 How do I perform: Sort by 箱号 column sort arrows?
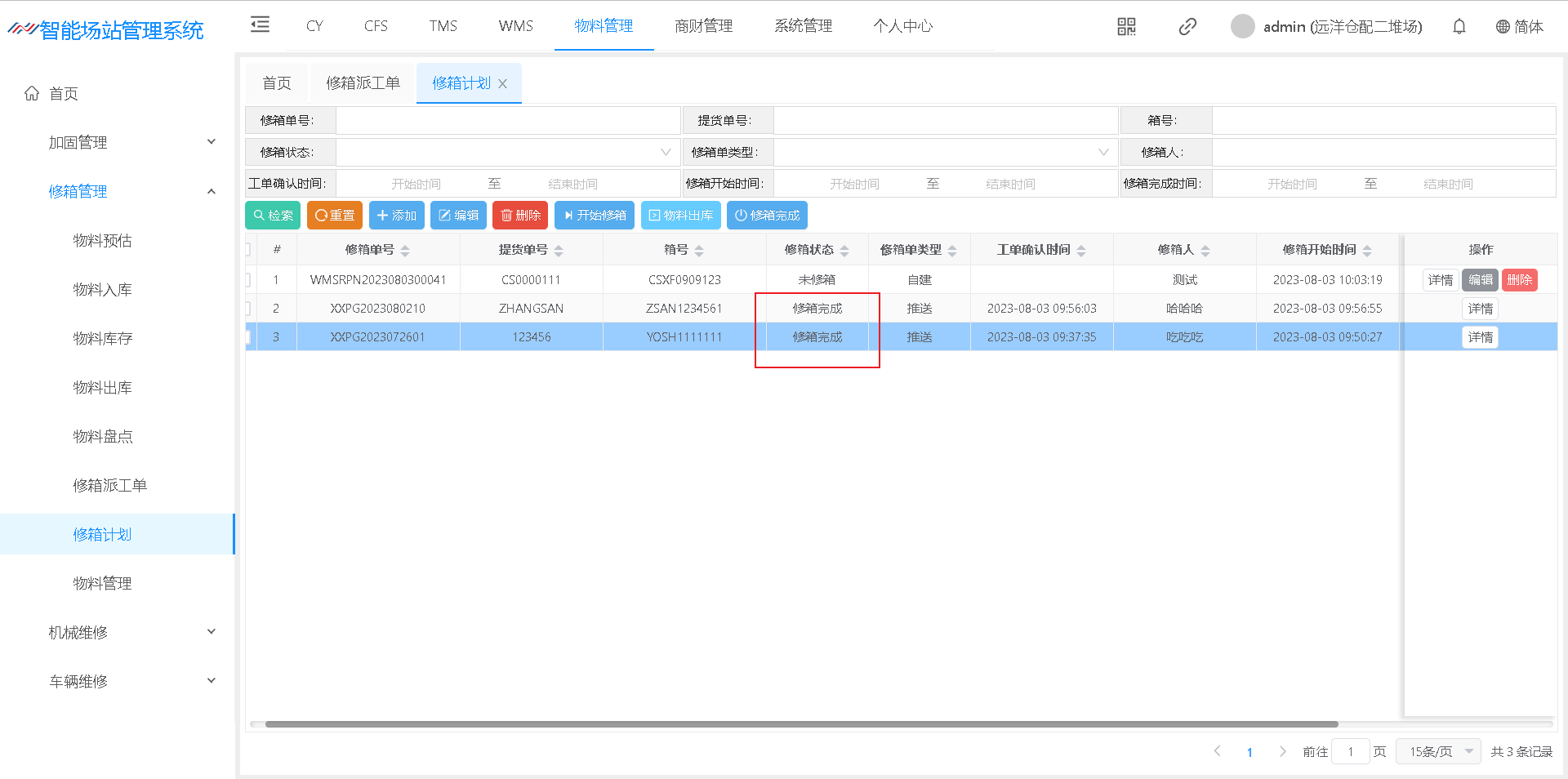point(699,251)
